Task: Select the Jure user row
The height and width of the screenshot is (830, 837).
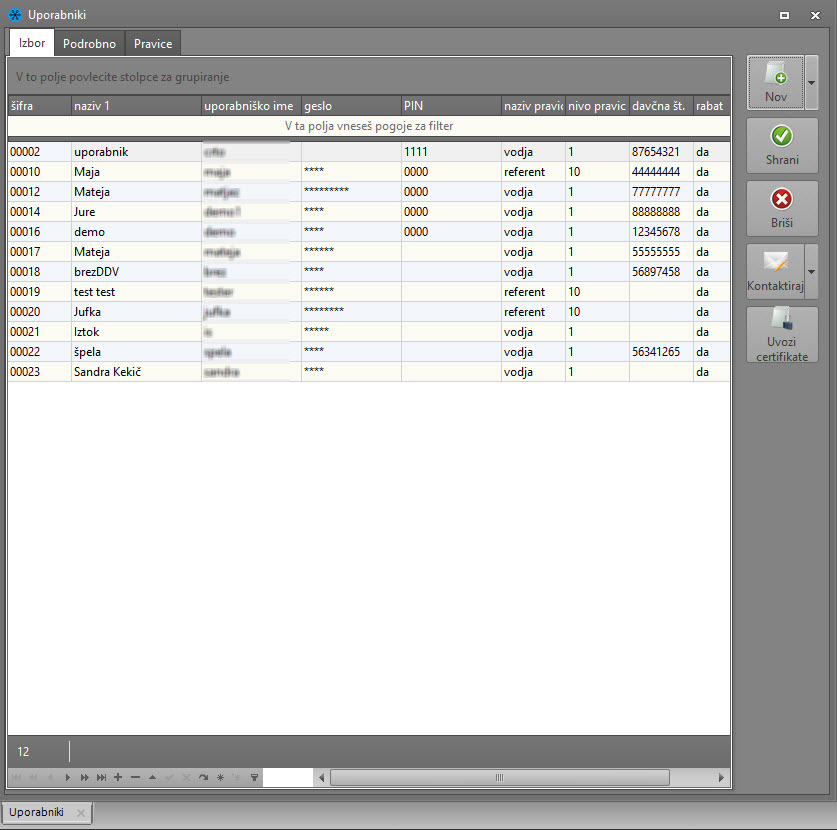Action: pos(369,212)
